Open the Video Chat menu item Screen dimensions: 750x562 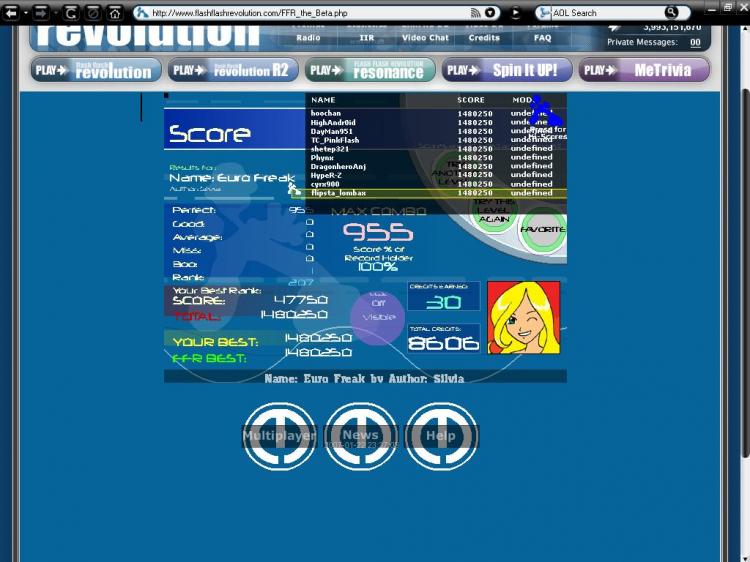[425, 38]
